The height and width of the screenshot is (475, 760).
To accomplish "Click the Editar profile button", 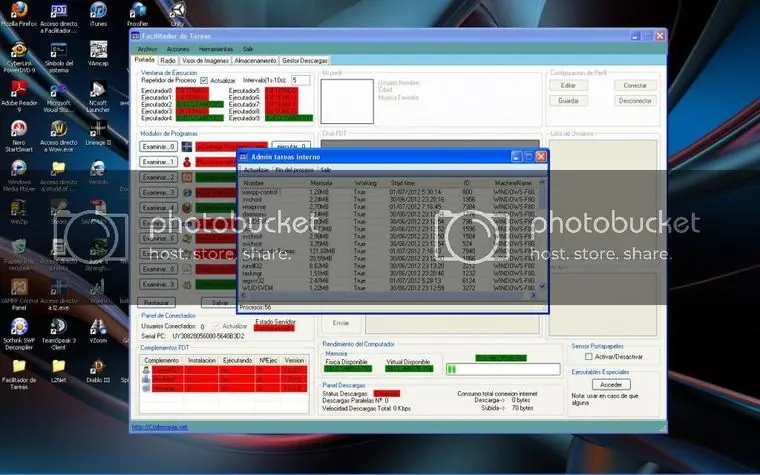I will pos(568,85).
